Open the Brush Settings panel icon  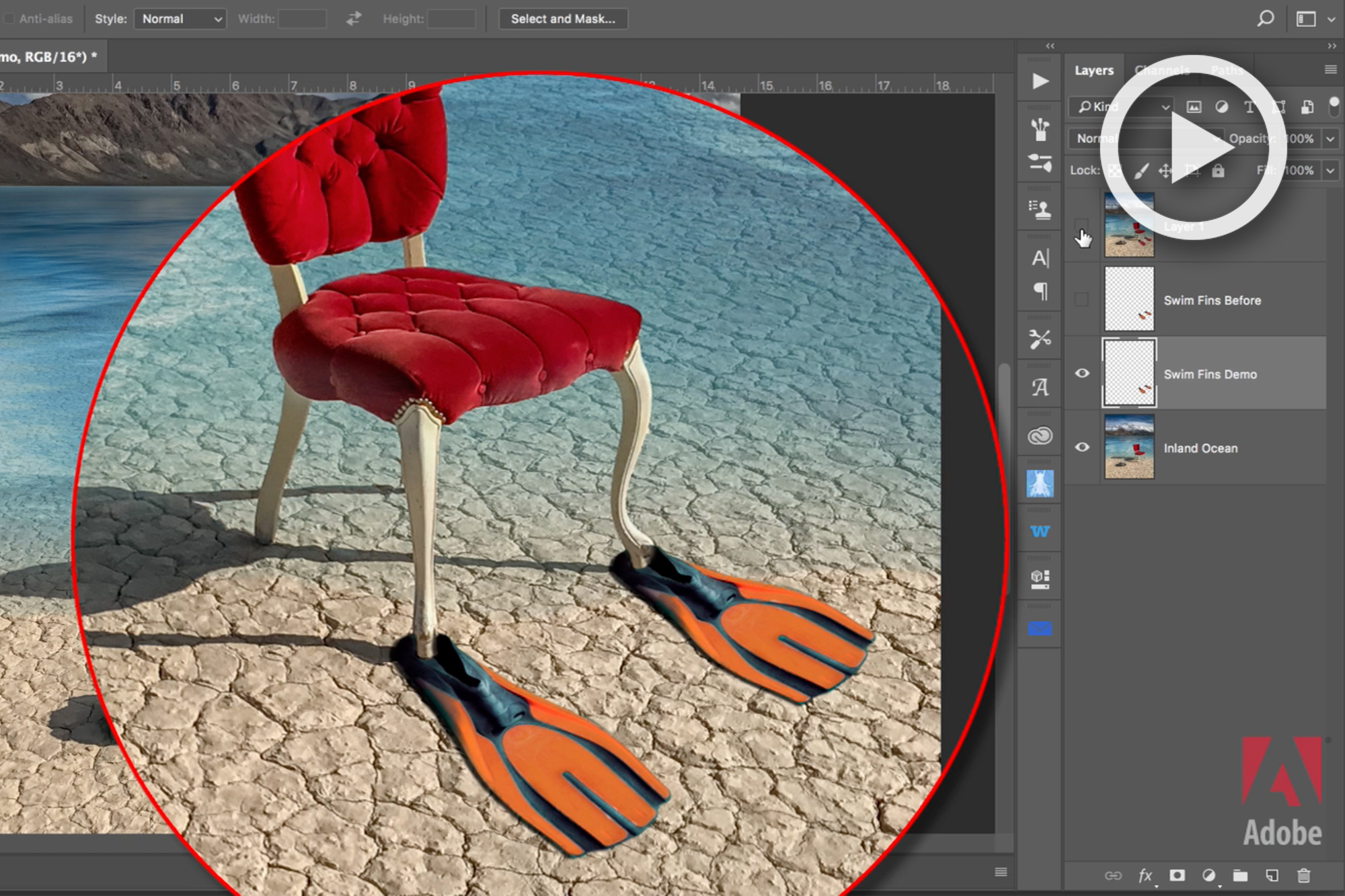pyautogui.click(x=1040, y=163)
